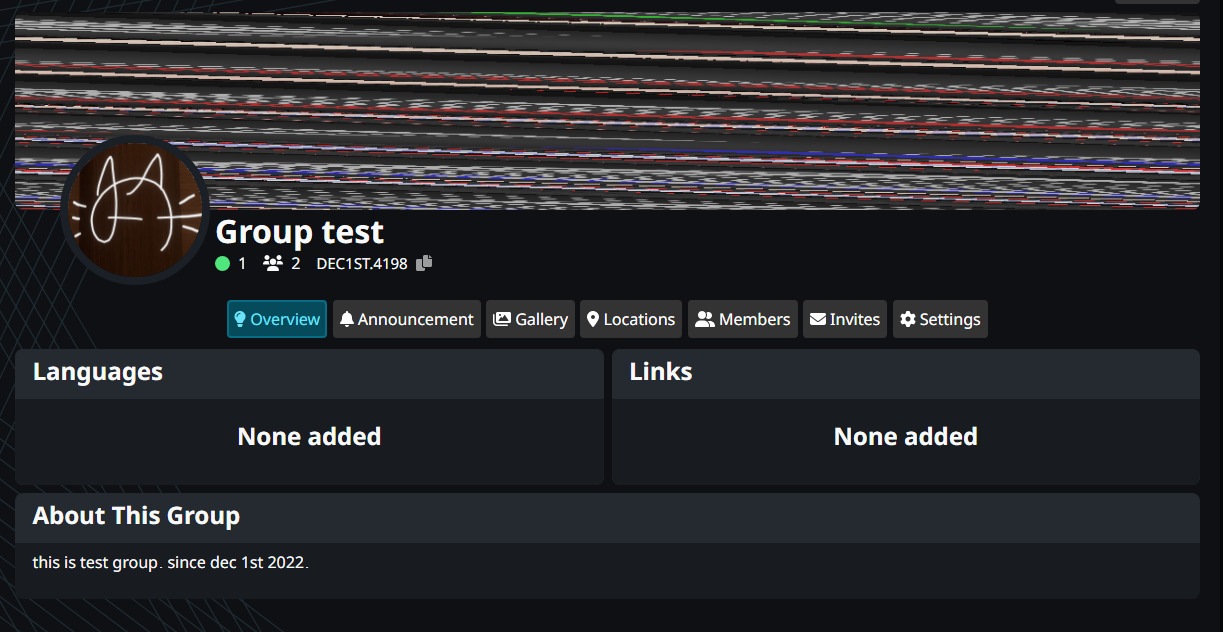This screenshot has height=632, width=1223.
Task: Click "None added" in the Languages panel
Action: (309, 437)
